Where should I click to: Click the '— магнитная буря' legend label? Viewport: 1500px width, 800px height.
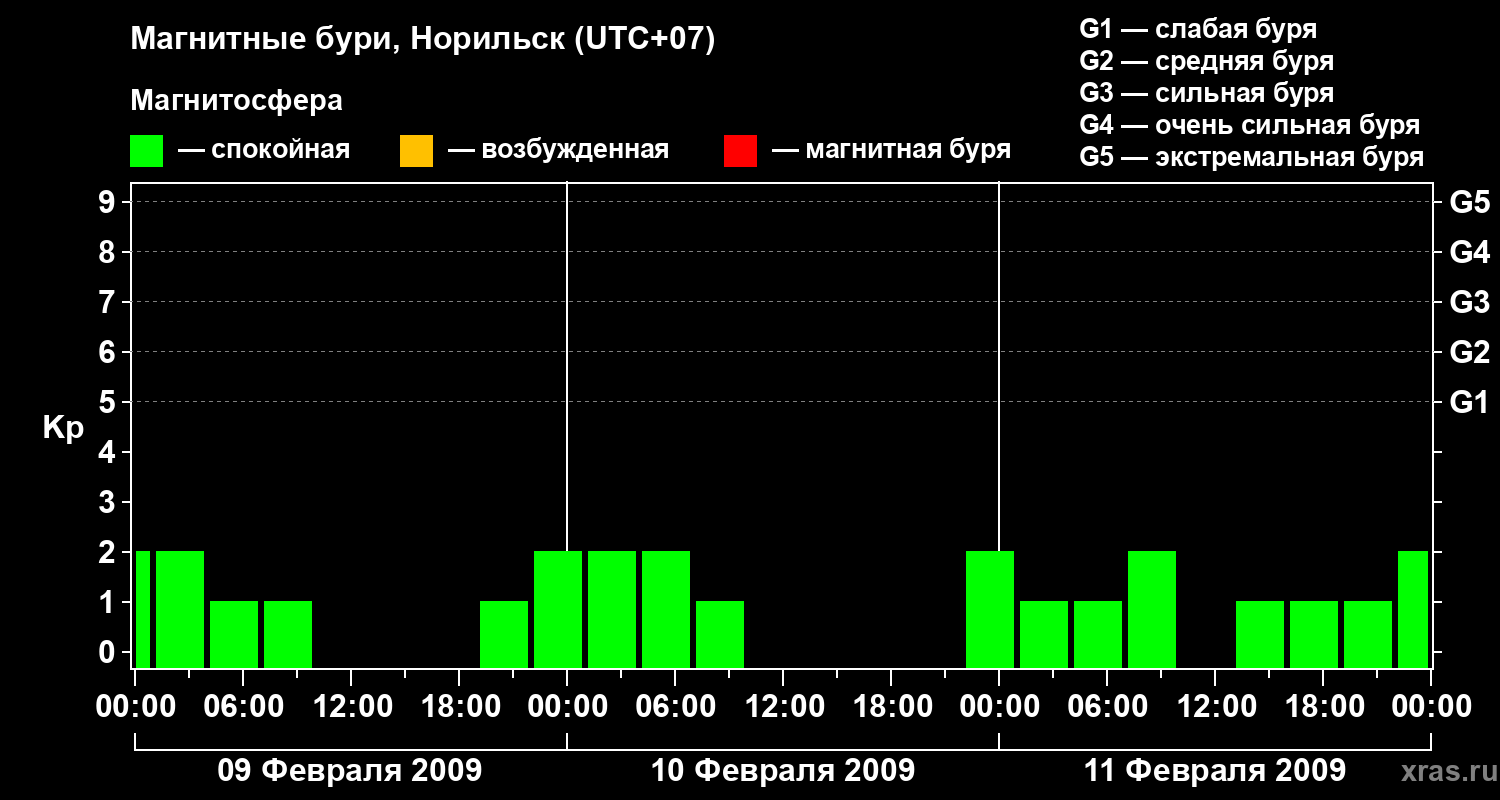tap(891, 151)
